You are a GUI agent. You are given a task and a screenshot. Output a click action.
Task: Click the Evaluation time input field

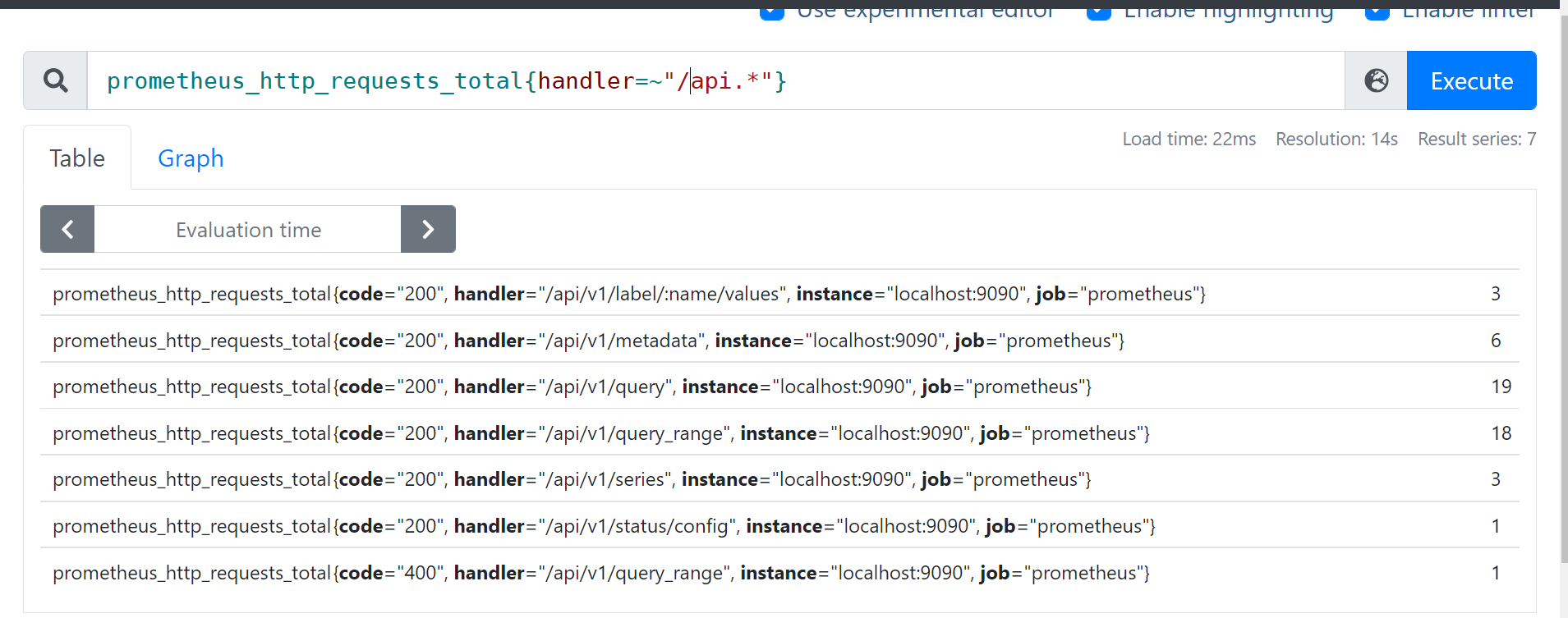pyautogui.click(x=247, y=230)
